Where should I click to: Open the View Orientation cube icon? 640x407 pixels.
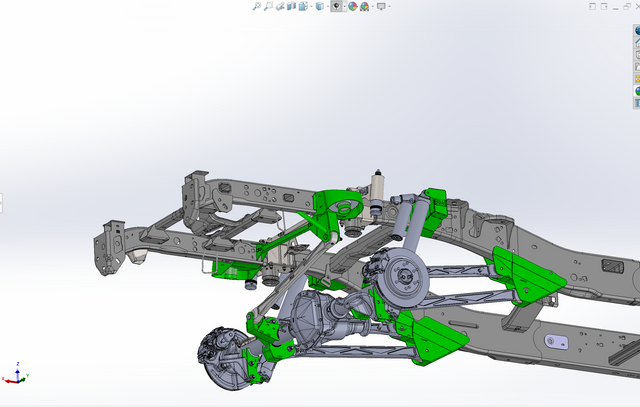point(303,6)
